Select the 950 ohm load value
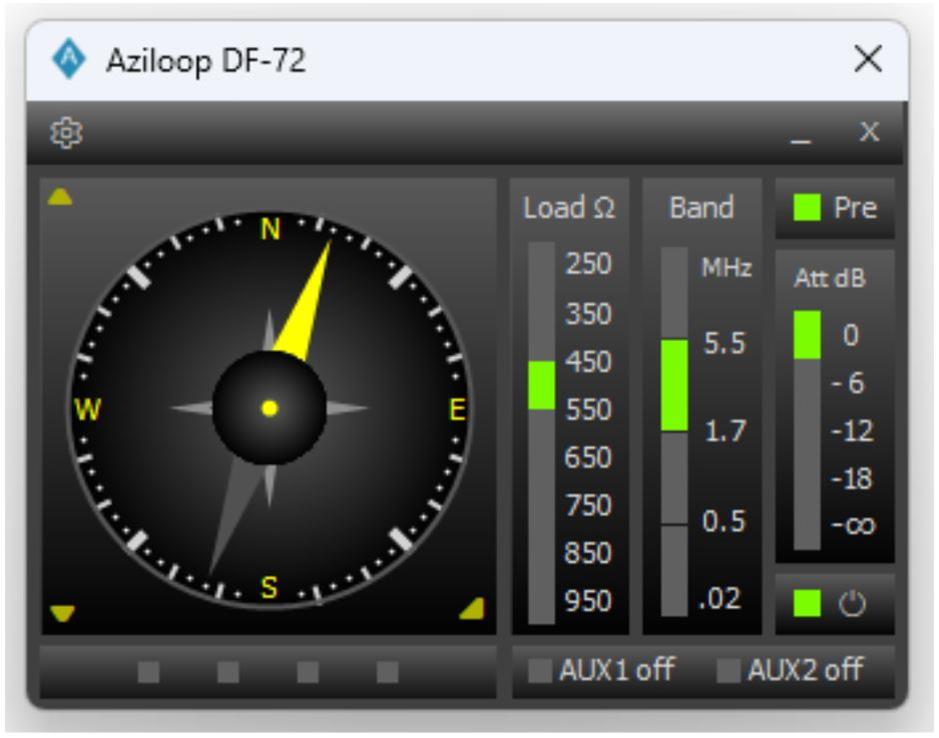The width and height of the screenshot is (939, 738). point(588,601)
